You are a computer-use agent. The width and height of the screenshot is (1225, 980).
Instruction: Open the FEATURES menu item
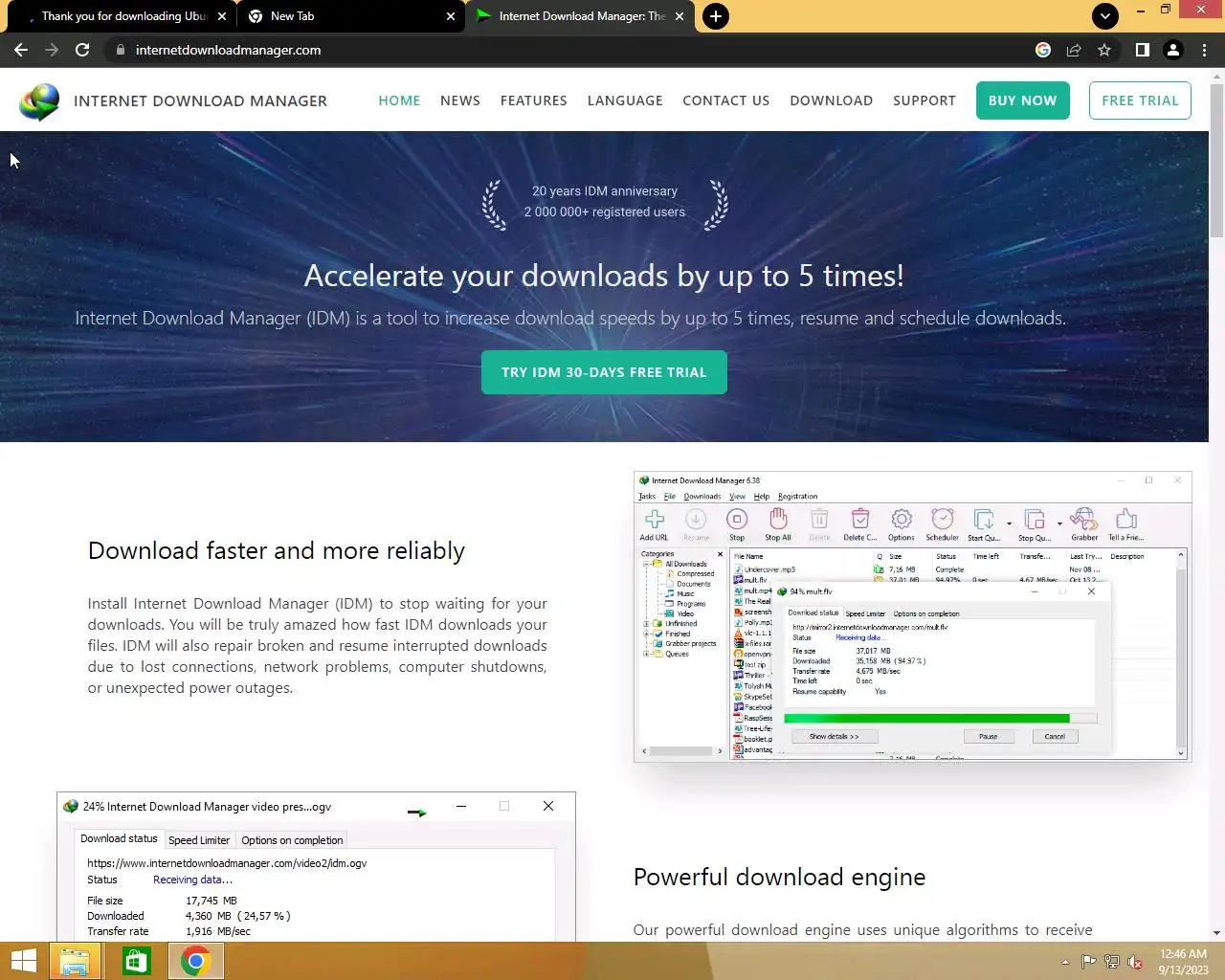[x=533, y=100]
